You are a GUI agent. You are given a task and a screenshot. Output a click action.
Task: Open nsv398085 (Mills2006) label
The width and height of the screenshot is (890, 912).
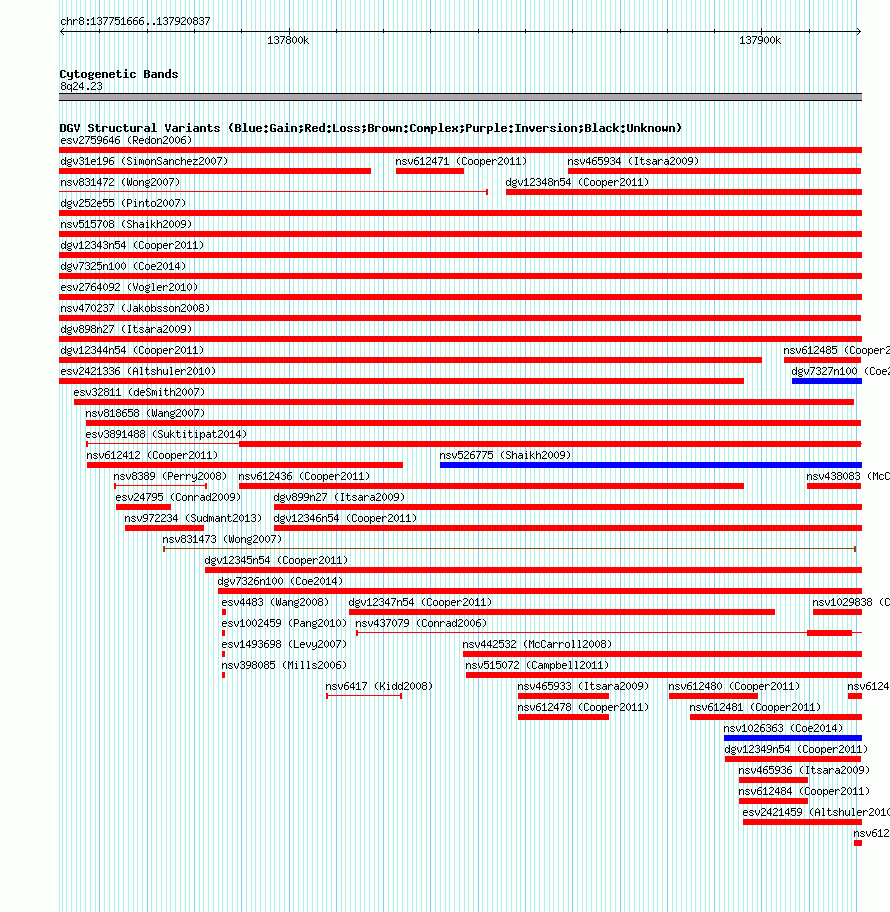tap(284, 664)
